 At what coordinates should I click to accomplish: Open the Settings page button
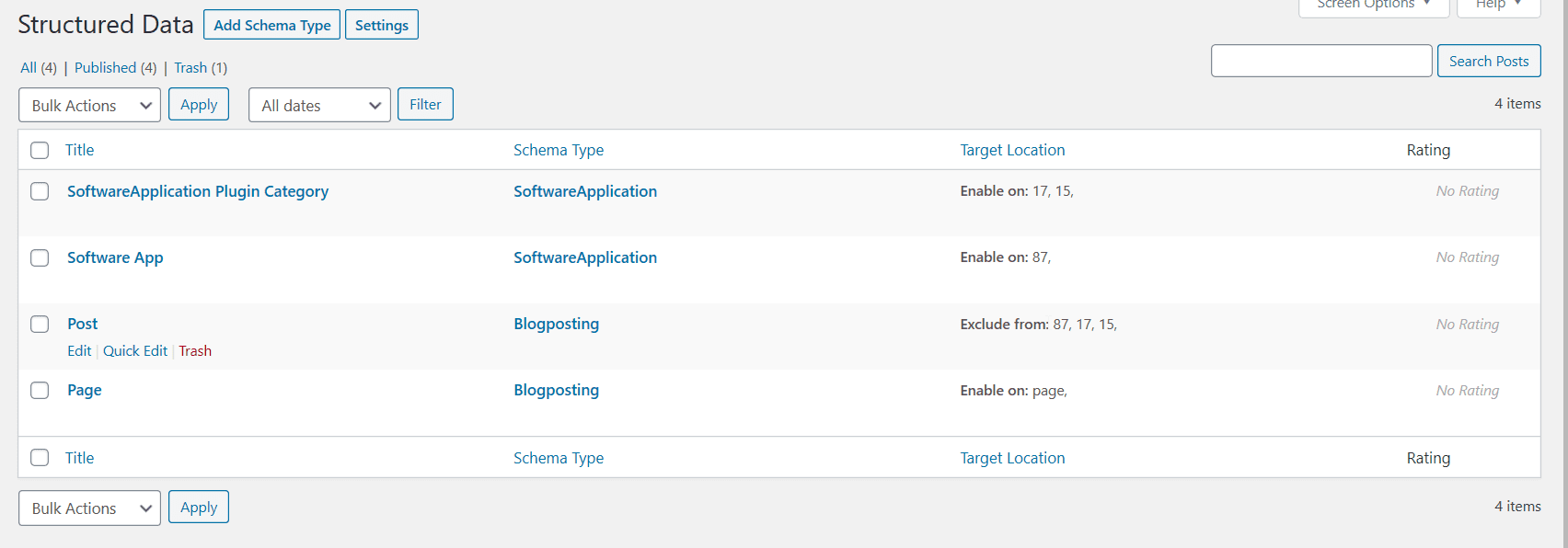coord(381,25)
